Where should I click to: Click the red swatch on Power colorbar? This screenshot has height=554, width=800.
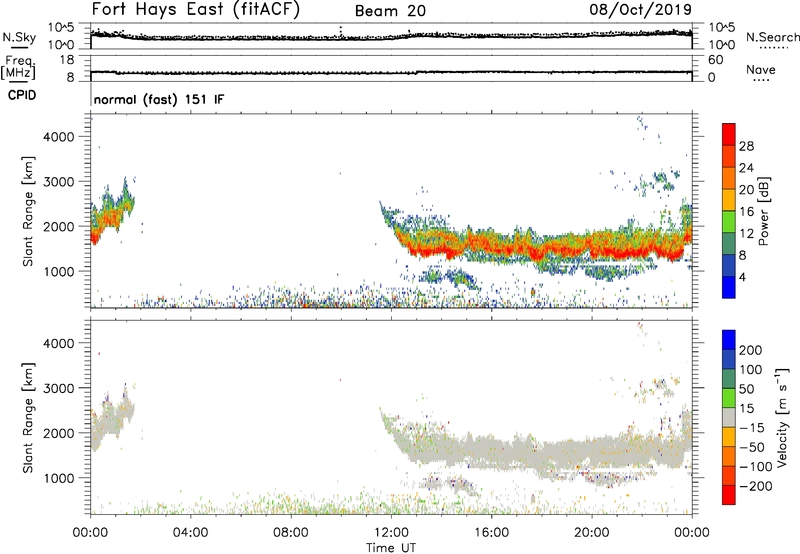point(729,134)
